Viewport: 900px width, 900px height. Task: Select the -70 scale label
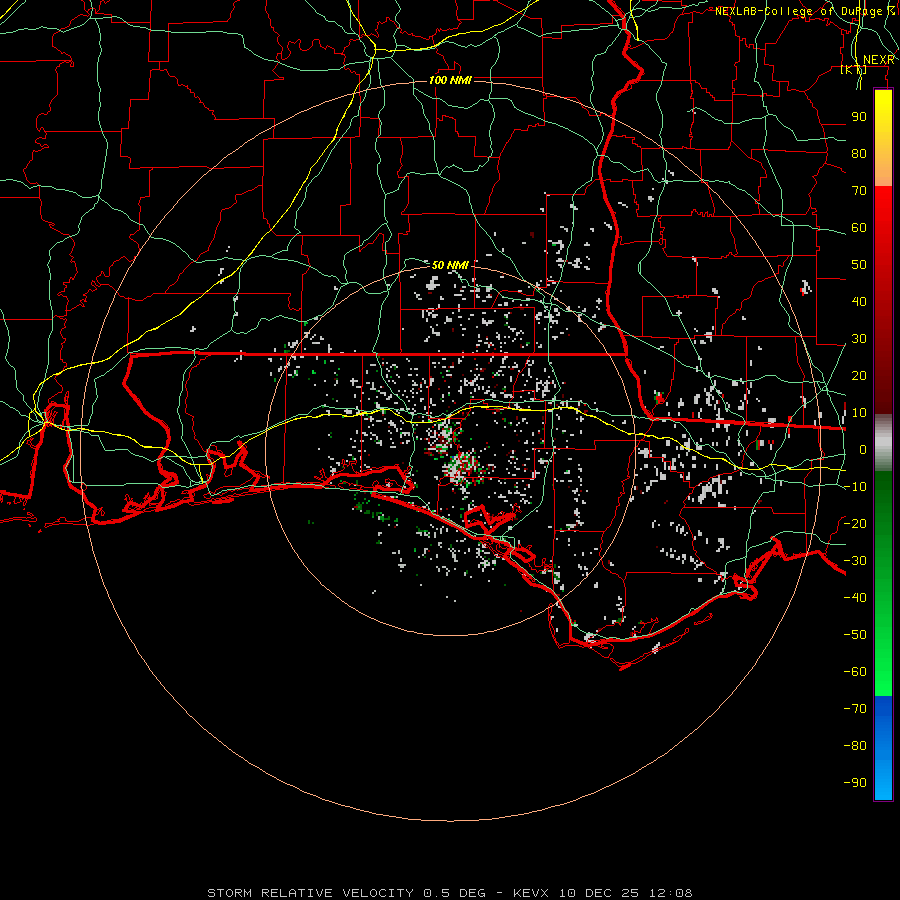coord(855,708)
